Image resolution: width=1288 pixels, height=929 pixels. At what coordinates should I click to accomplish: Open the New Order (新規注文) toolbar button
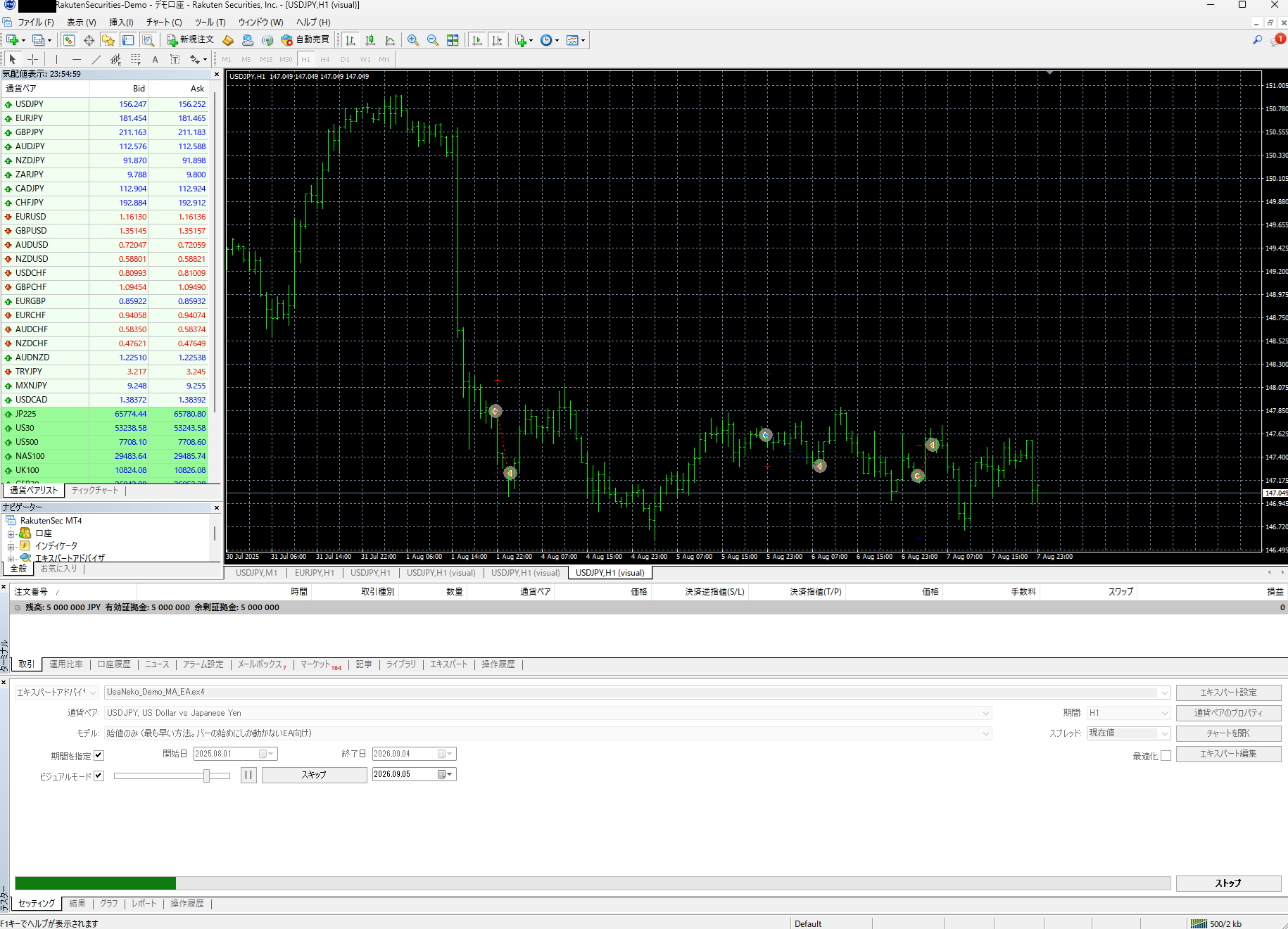click(x=190, y=40)
